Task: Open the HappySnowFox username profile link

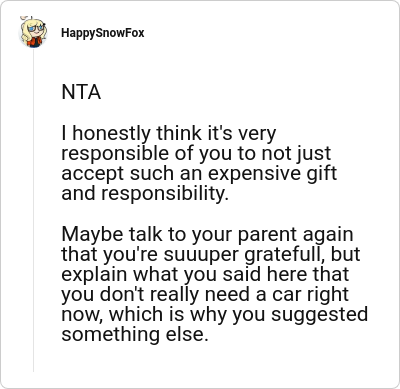Action: [103, 33]
